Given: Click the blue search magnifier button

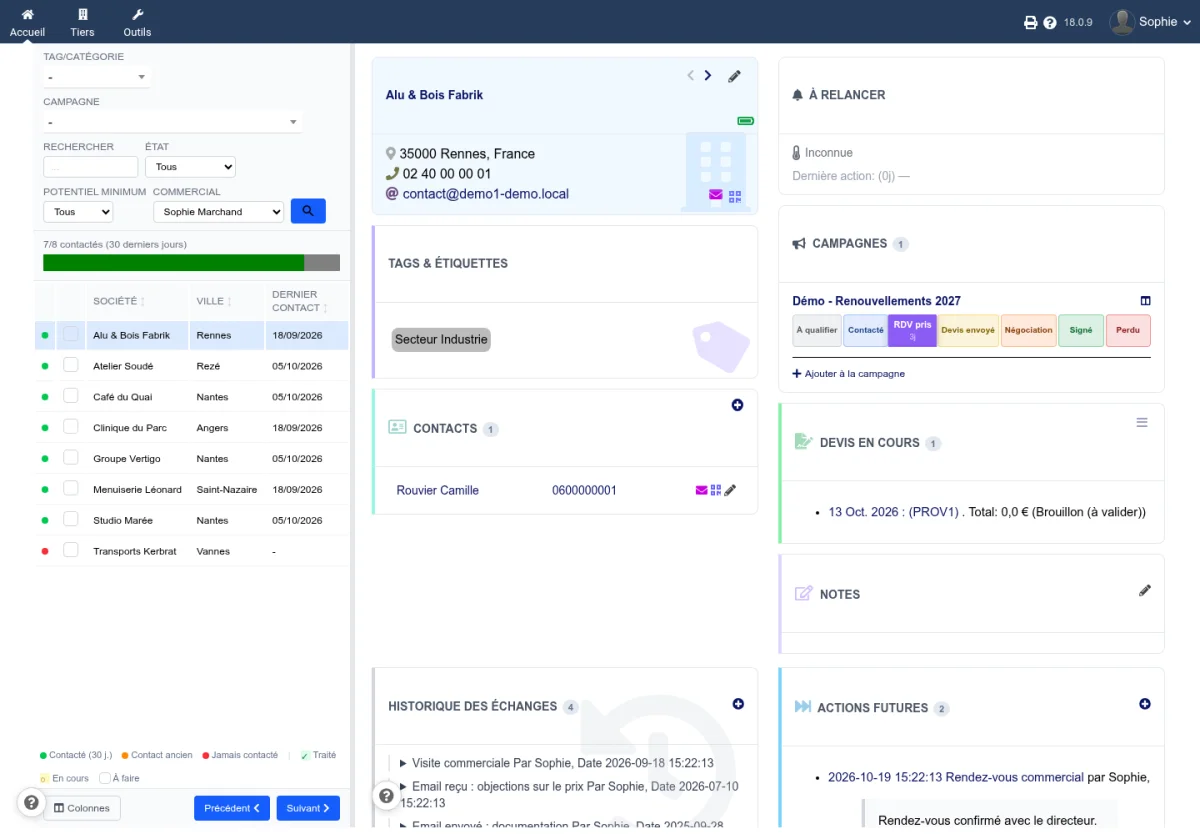Looking at the screenshot, I should [x=308, y=211].
